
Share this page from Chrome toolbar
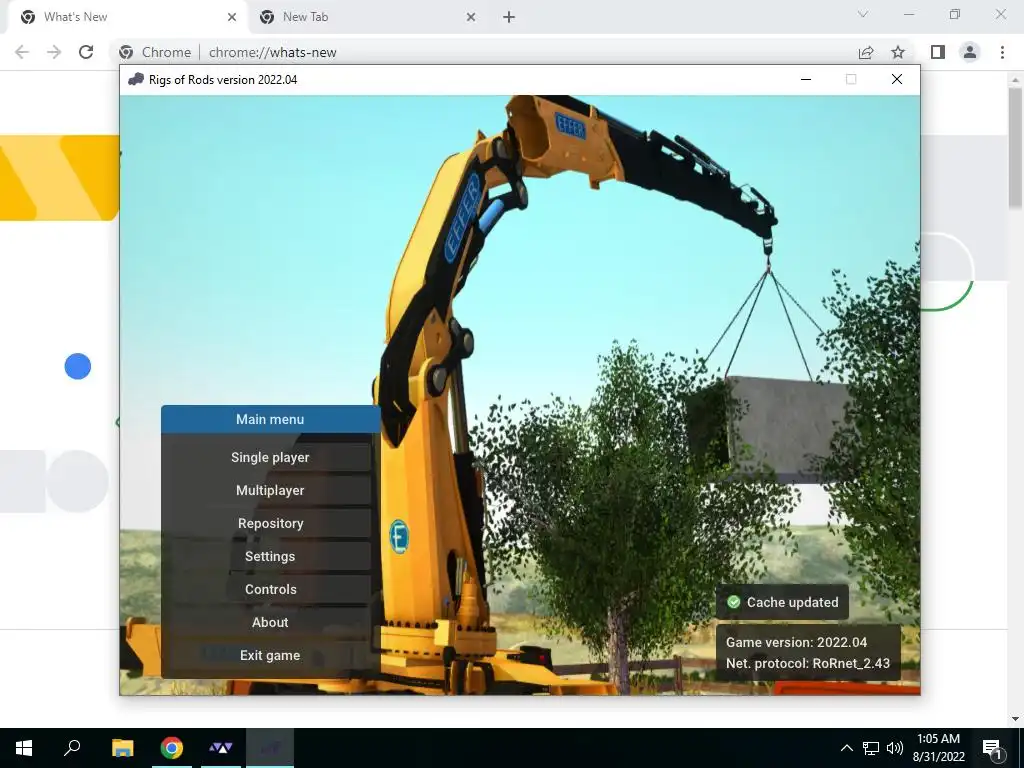866,52
